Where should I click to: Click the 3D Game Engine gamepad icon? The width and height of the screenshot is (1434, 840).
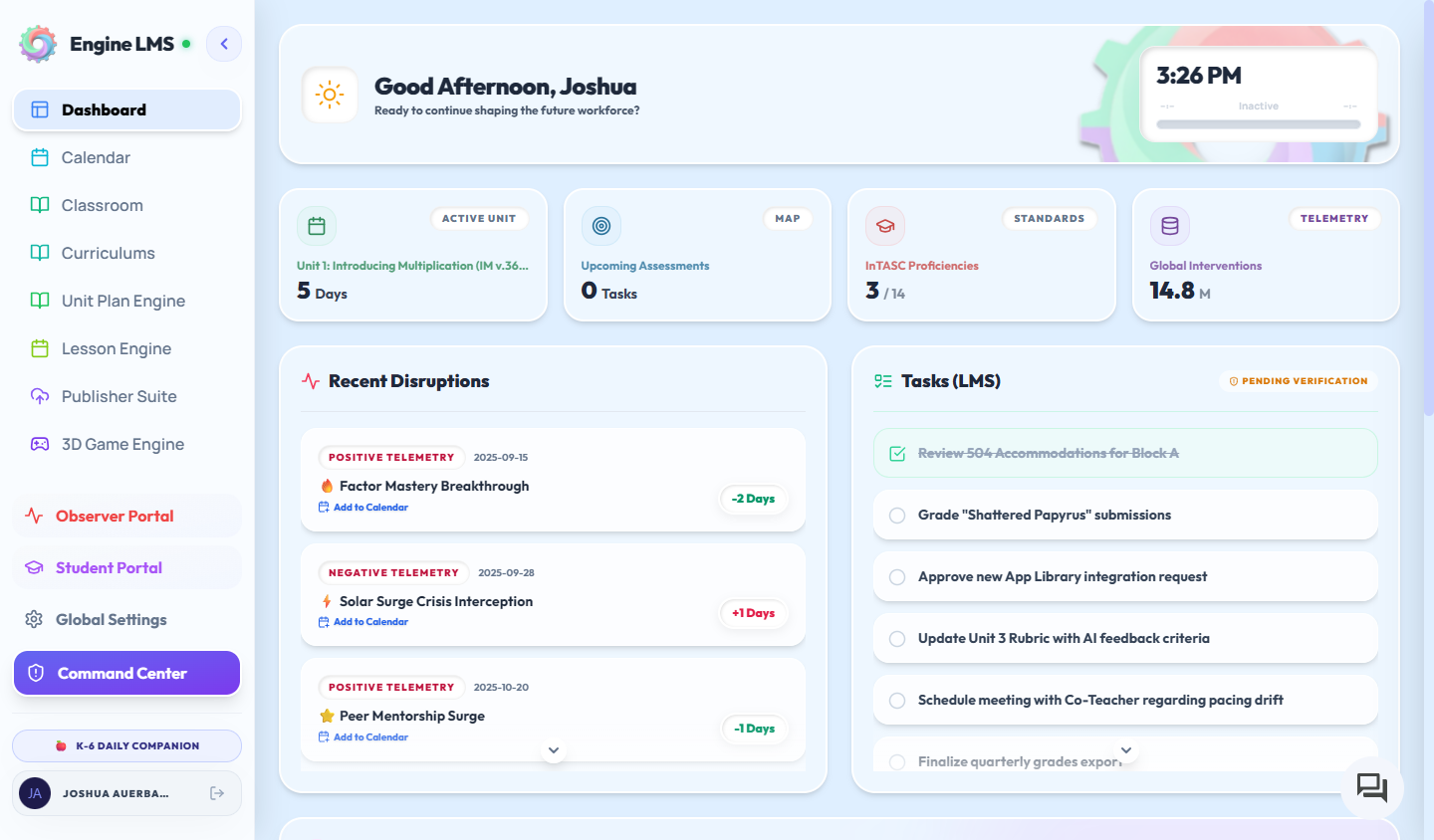tap(40, 444)
